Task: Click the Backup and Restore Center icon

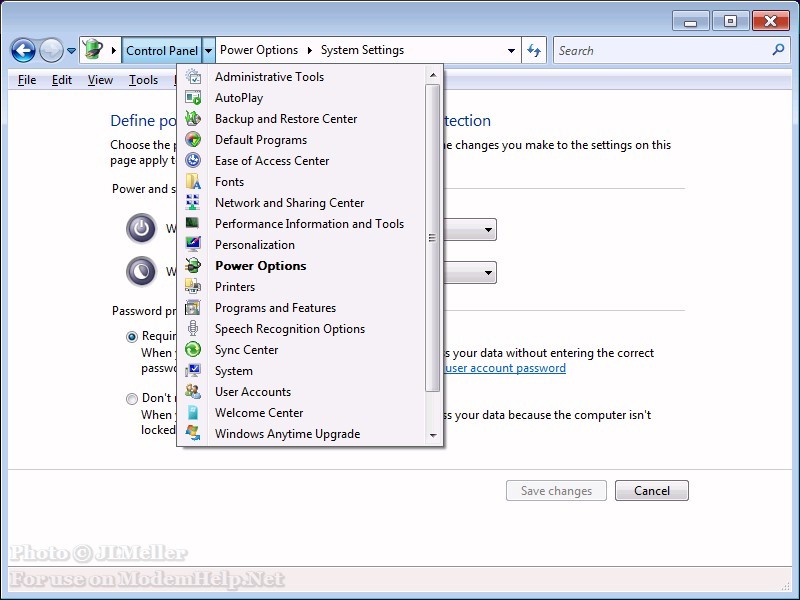Action: tap(193, 118)
